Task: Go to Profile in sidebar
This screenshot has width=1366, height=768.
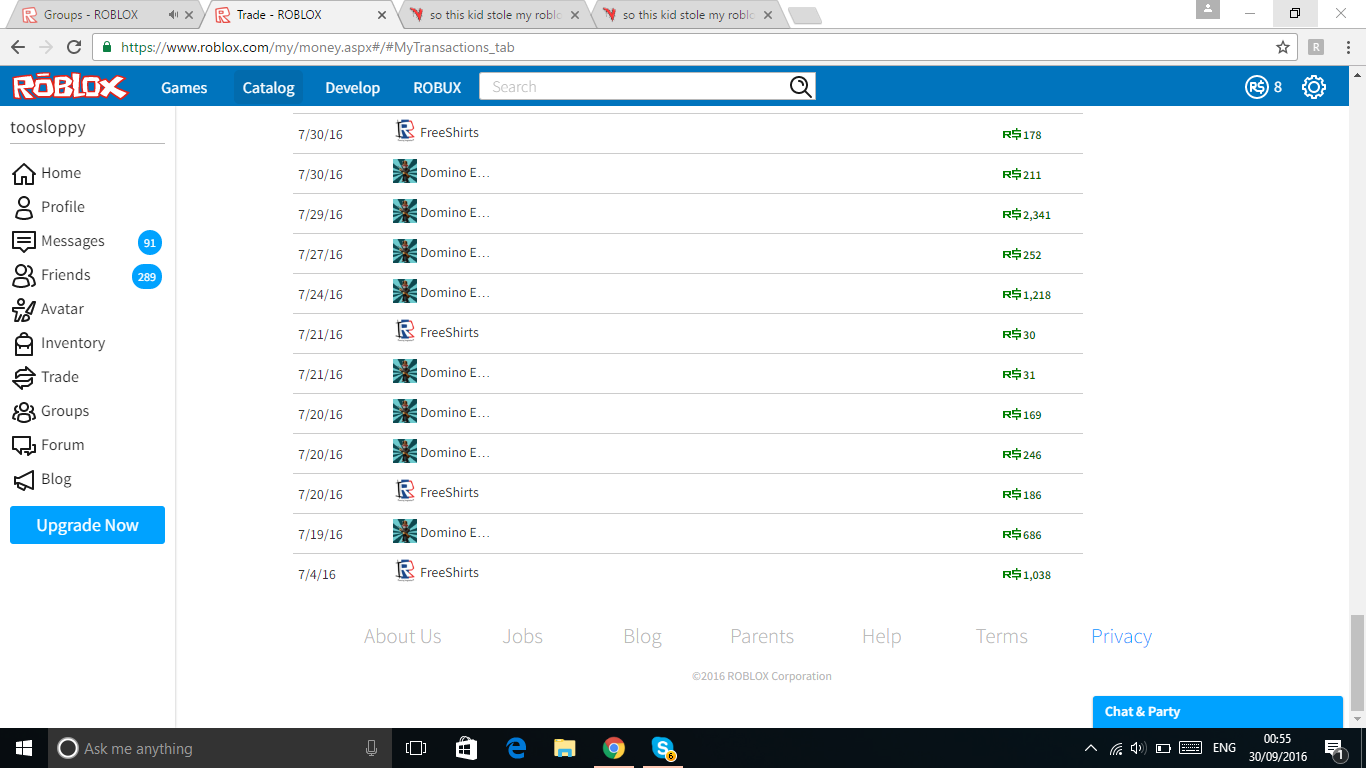Action: coord(48,207)
